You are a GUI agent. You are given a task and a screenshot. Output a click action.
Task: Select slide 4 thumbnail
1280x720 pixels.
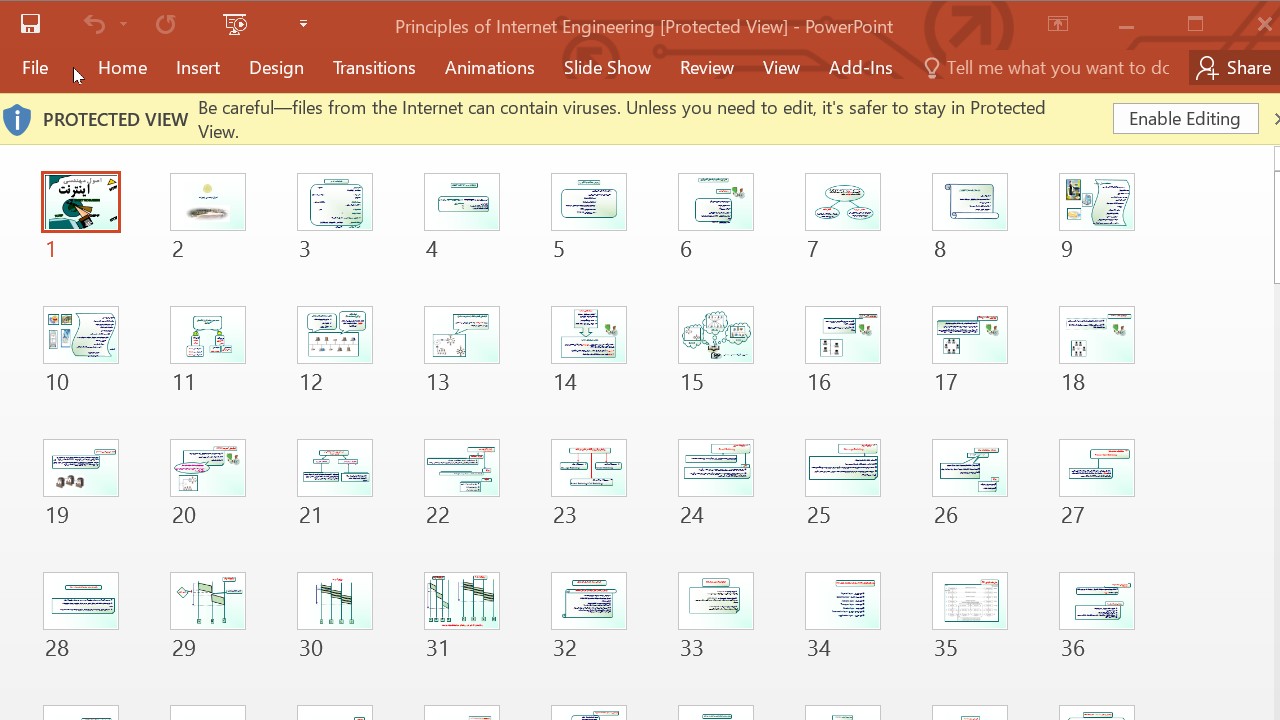(462, 202)
